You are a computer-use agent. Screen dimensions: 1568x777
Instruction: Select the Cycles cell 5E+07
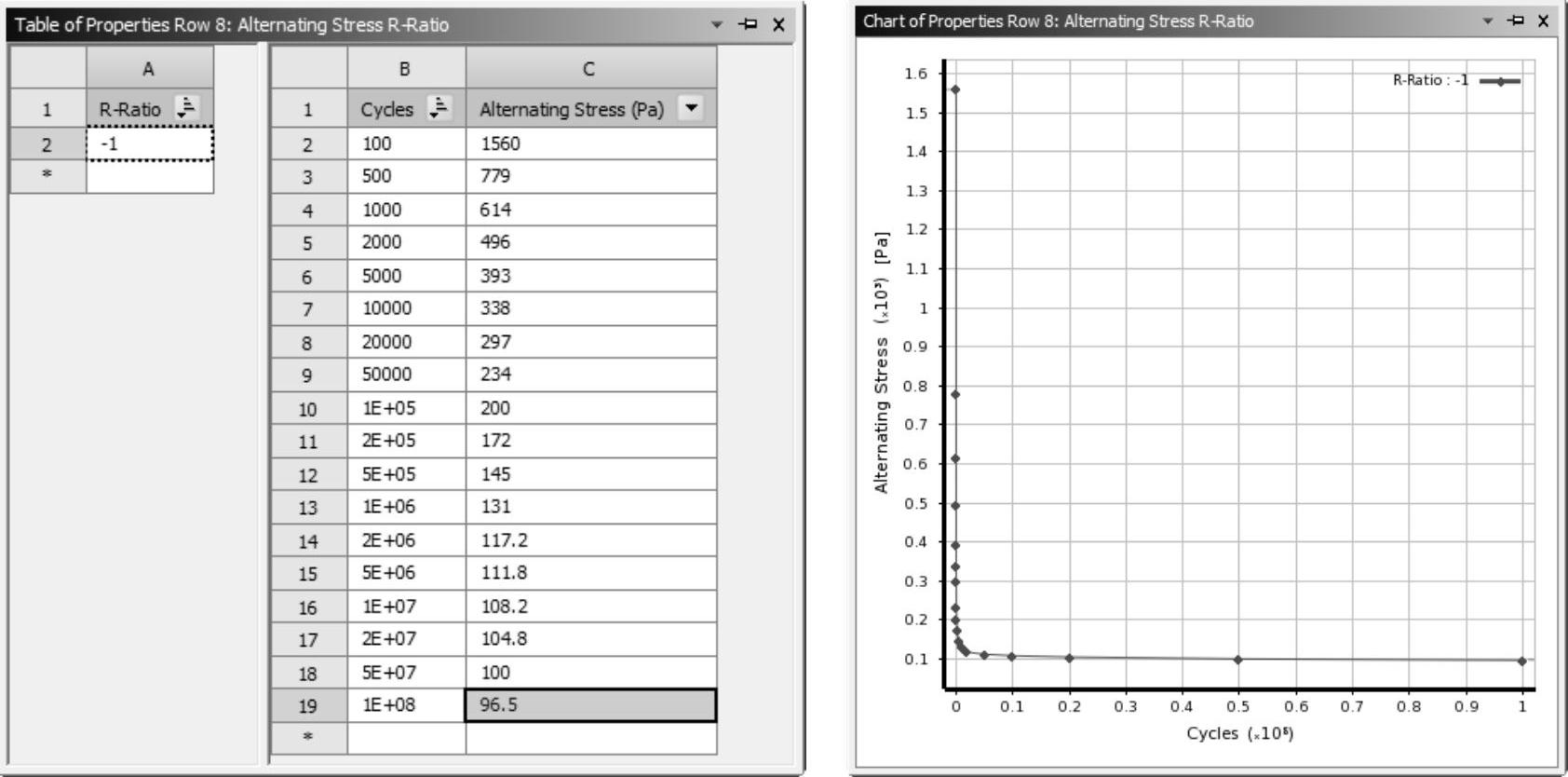[406, 673]
